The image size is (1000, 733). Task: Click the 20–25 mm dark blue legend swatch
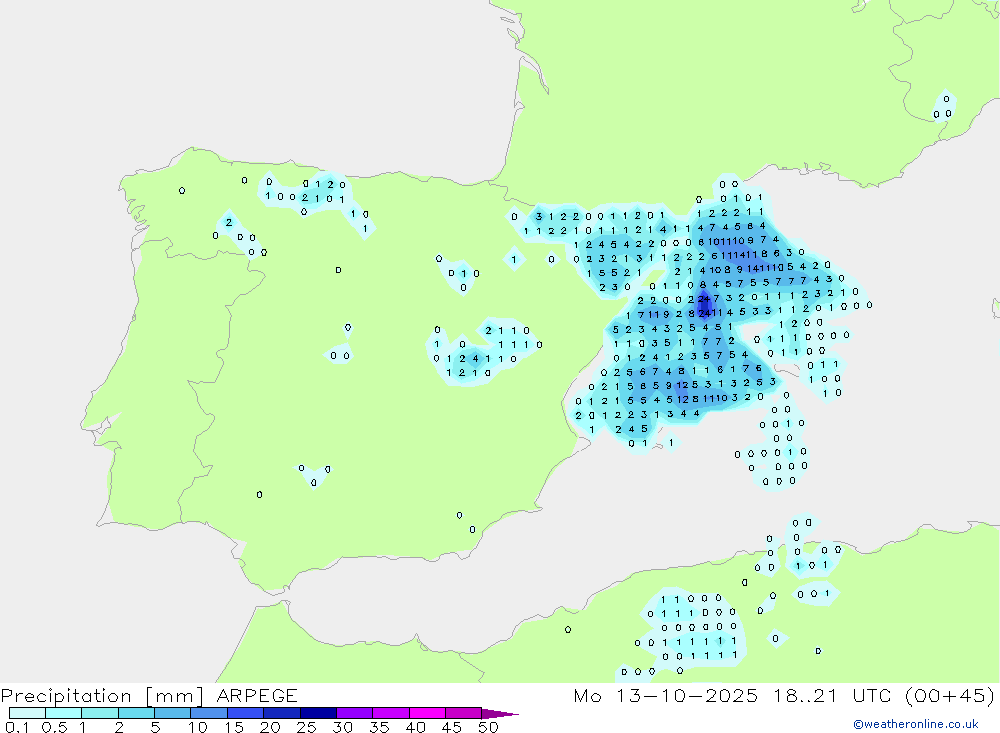pos(282,713)
